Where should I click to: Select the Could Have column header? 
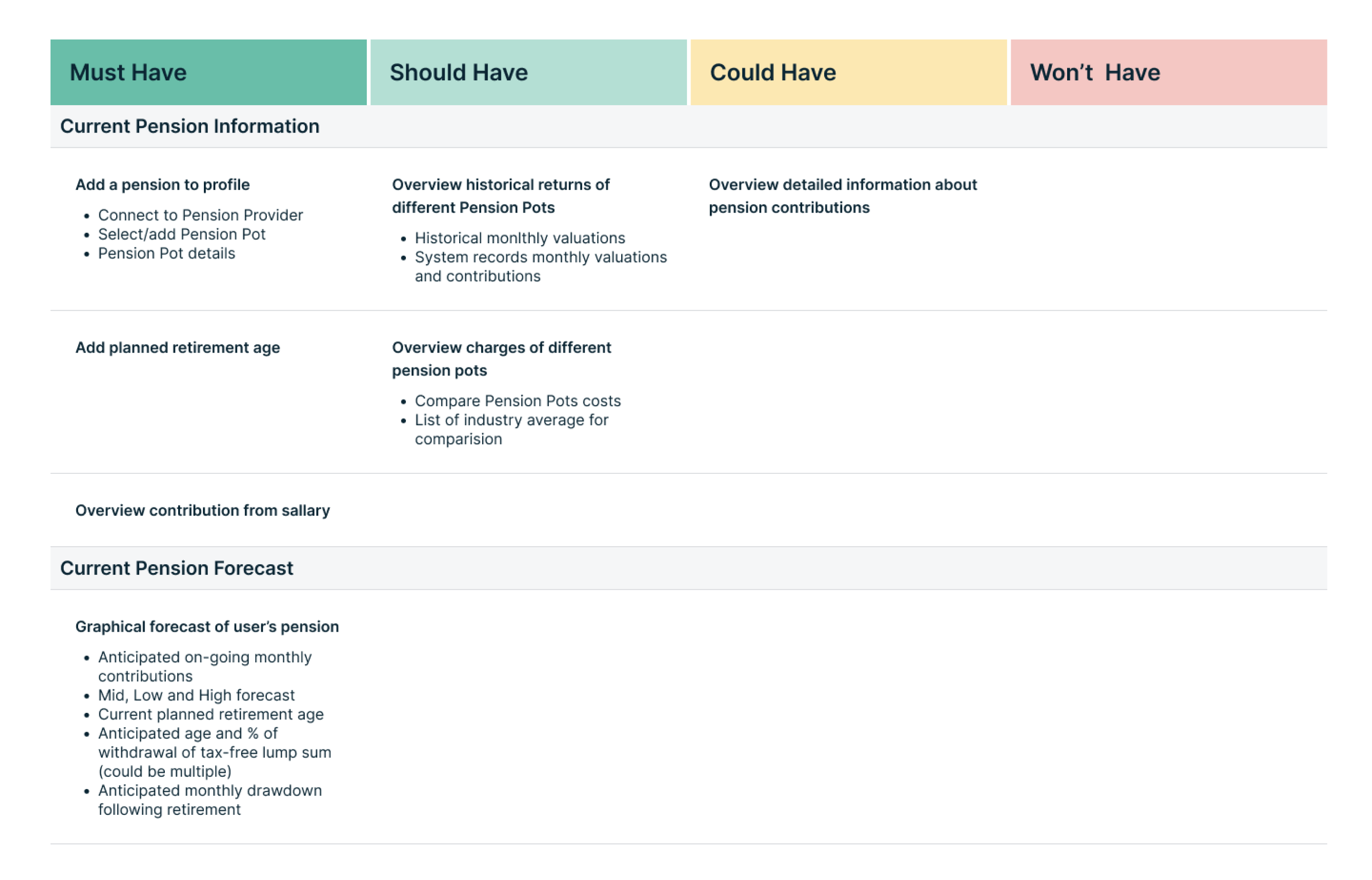(x=772, y=72)
